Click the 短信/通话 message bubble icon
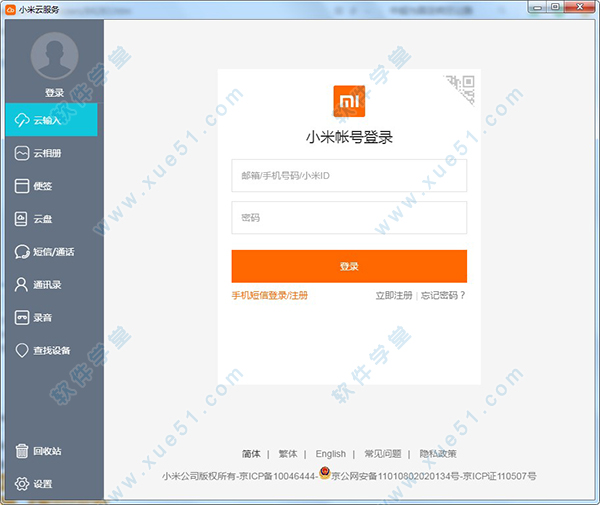 click(x=22, y=252)
